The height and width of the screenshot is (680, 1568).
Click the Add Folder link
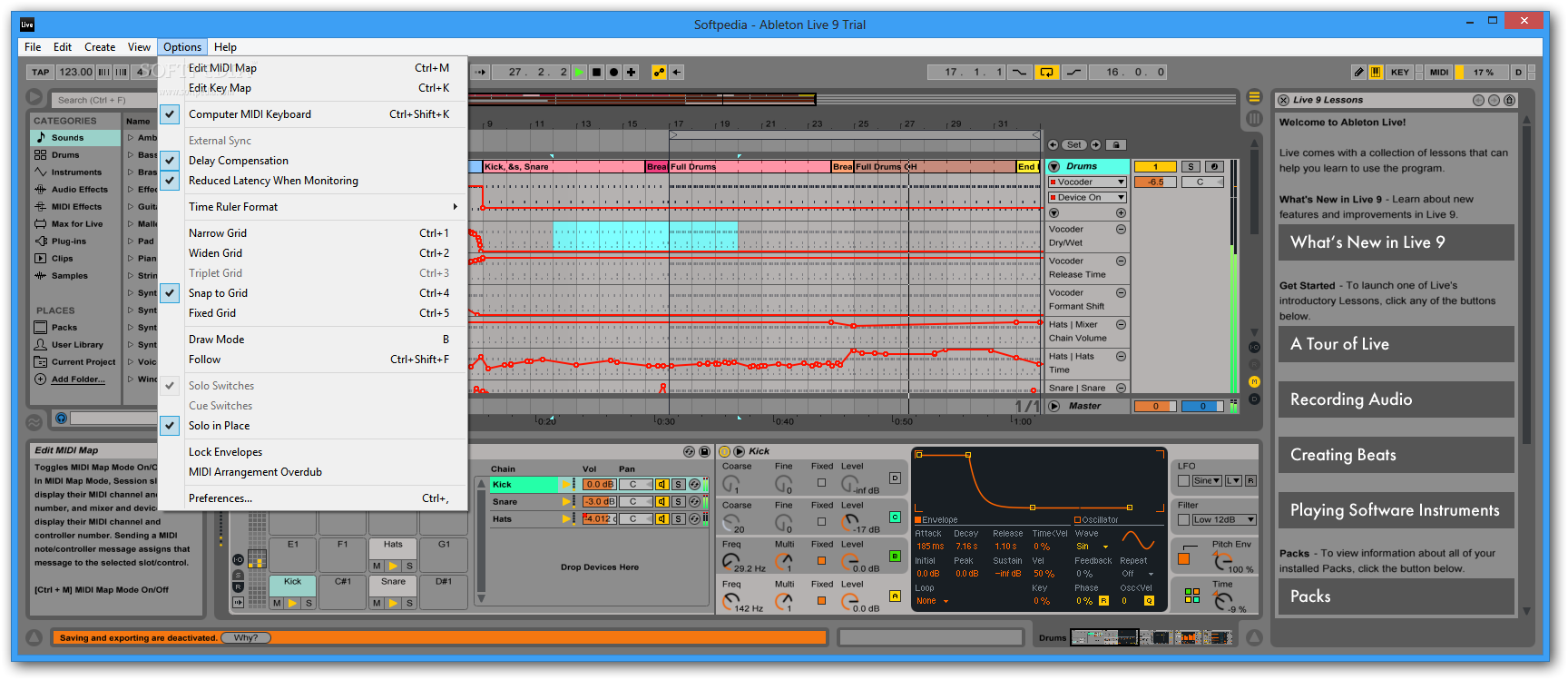tap(78, 379)
